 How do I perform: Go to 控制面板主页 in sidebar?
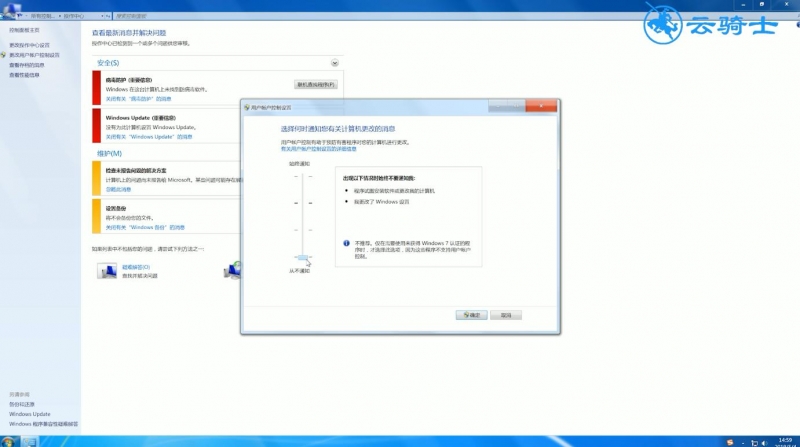click(x=24, y=31)
